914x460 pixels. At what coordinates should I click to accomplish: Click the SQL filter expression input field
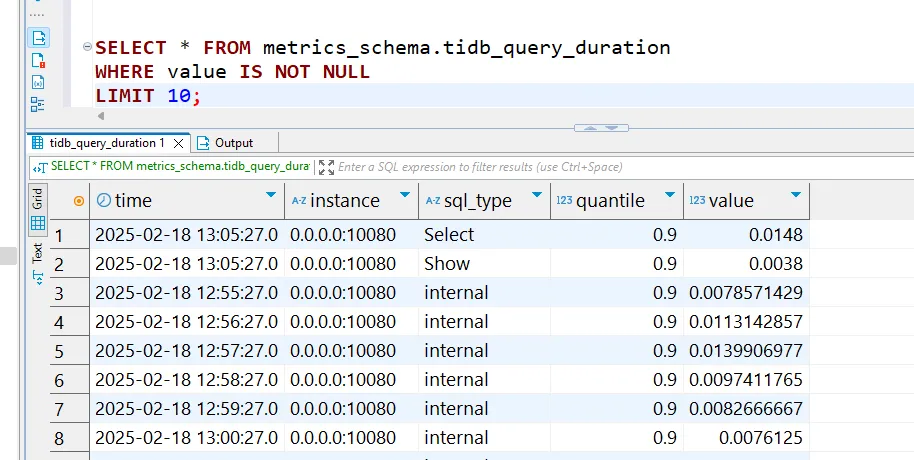480,167
